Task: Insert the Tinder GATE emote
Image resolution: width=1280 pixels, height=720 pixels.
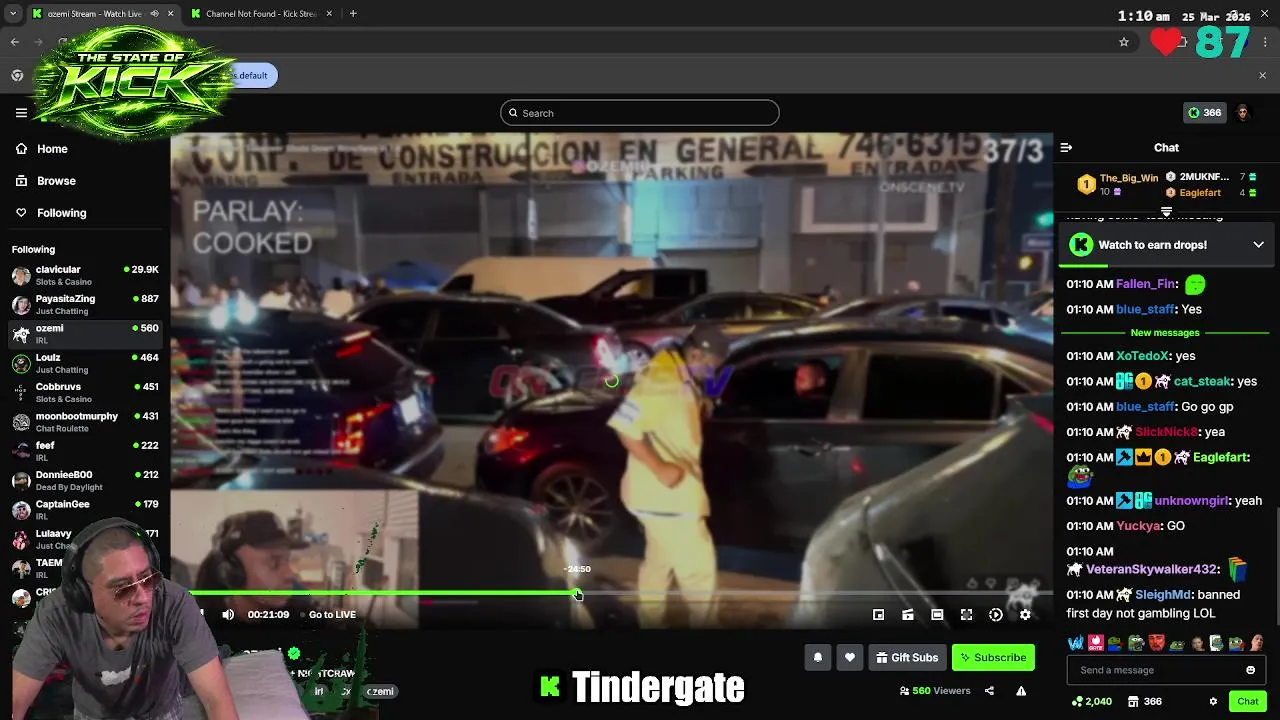Action: tap(1095, 643)
